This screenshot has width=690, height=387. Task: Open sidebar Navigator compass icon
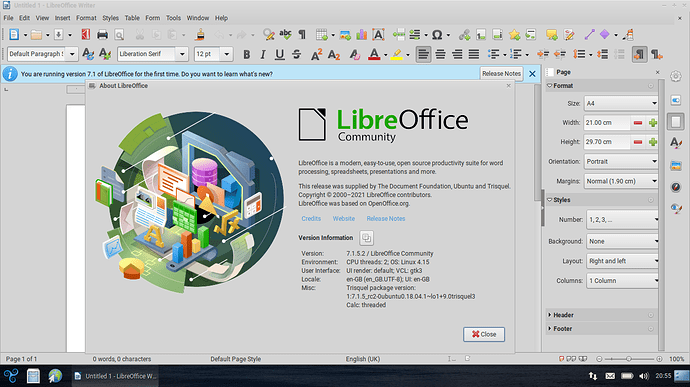676,187
